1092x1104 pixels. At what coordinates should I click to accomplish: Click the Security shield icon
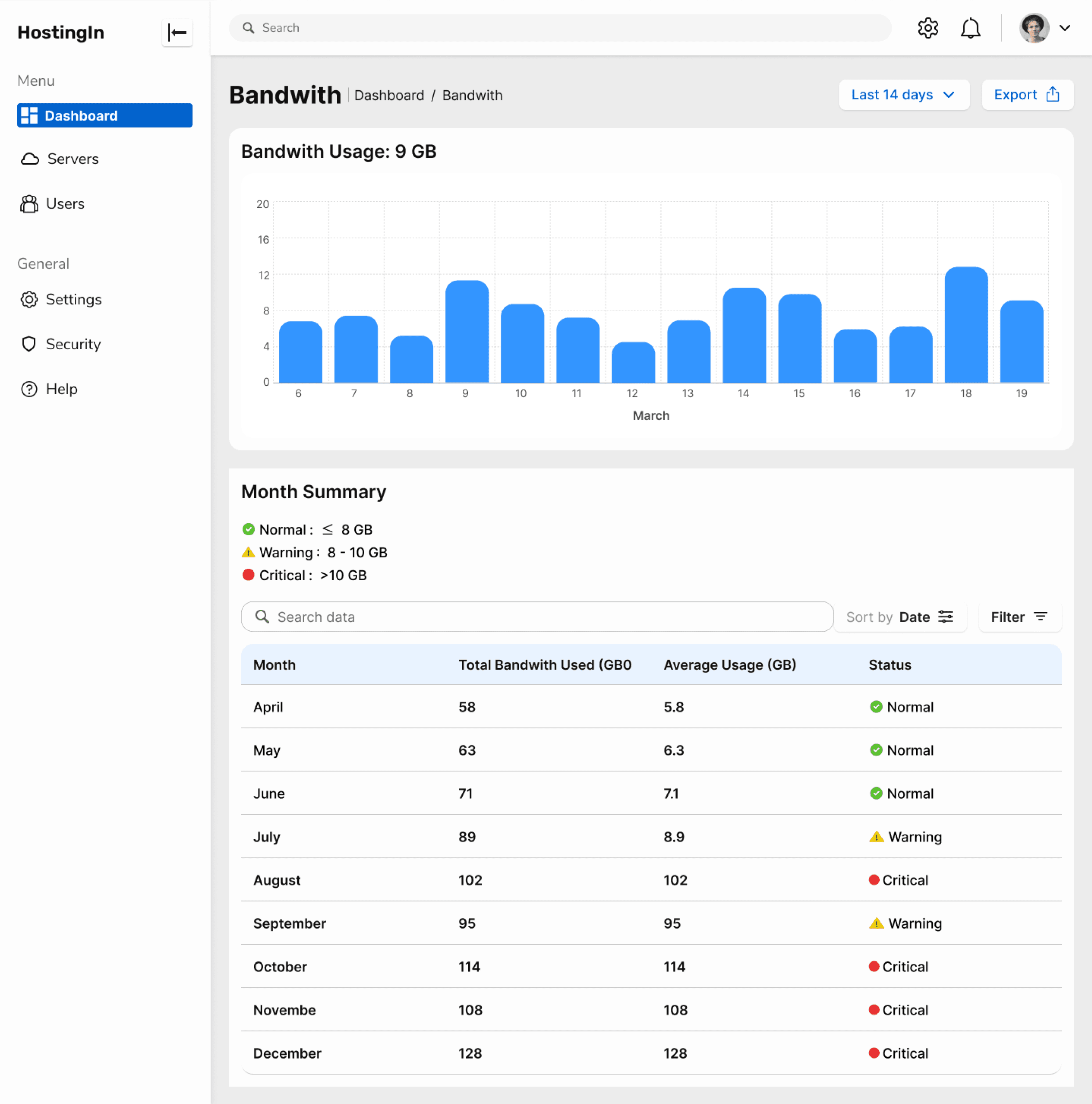29,344
